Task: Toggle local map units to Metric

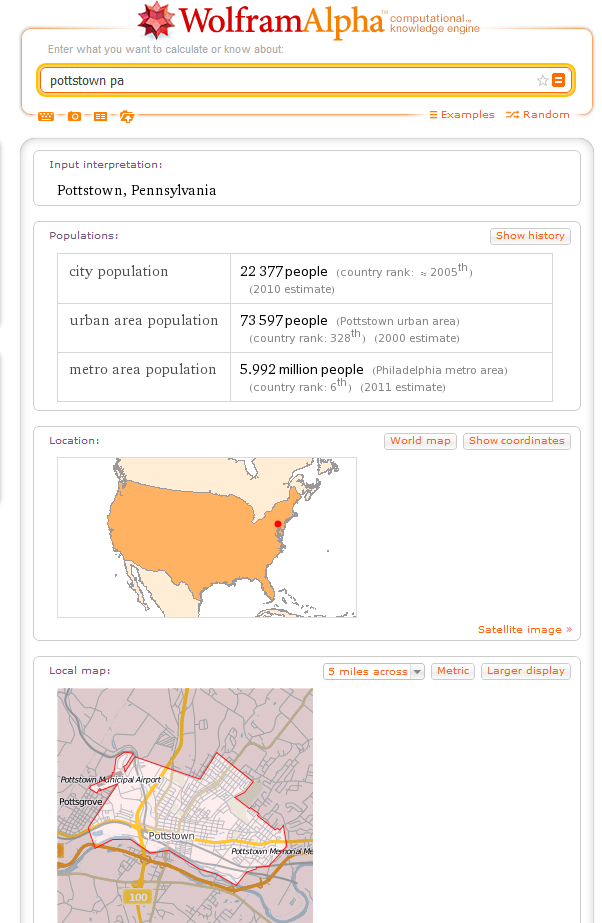Action: [453, 671]
